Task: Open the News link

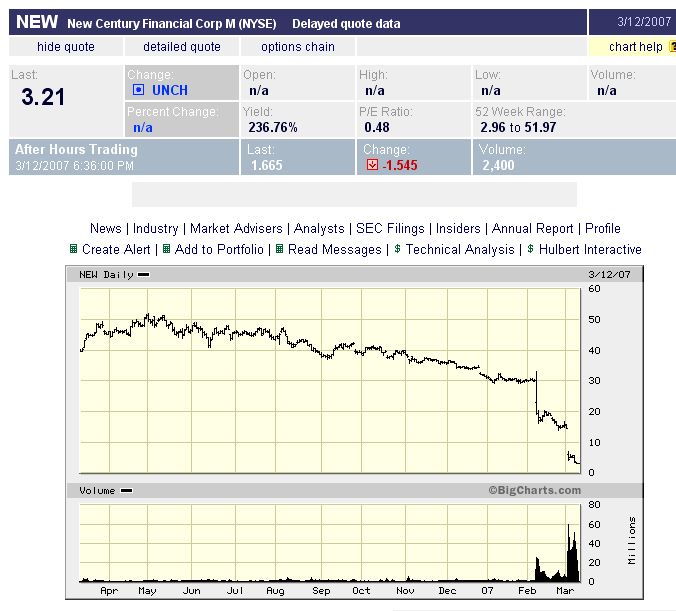Action: 106,229
